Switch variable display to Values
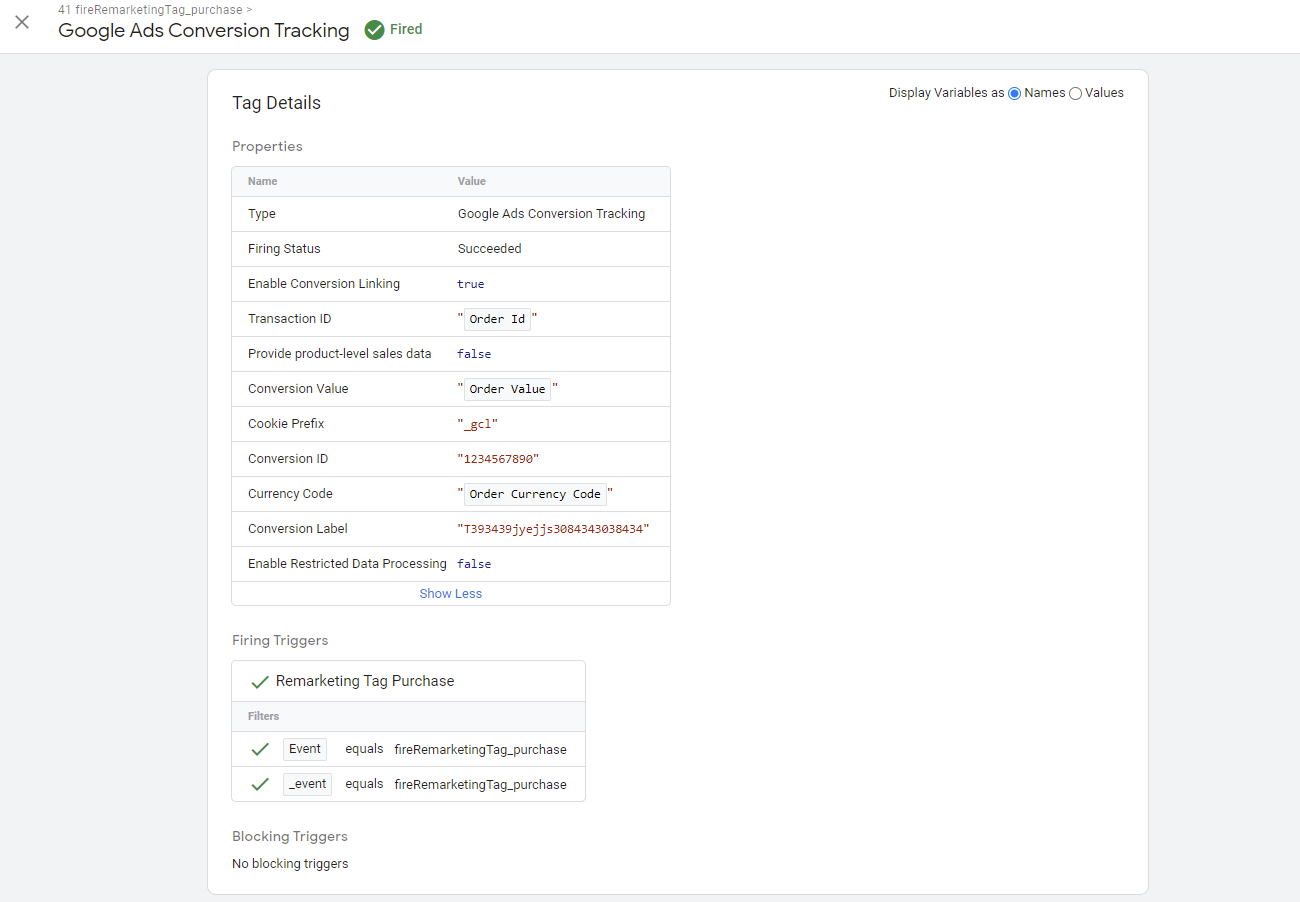 coord(1075,92)
